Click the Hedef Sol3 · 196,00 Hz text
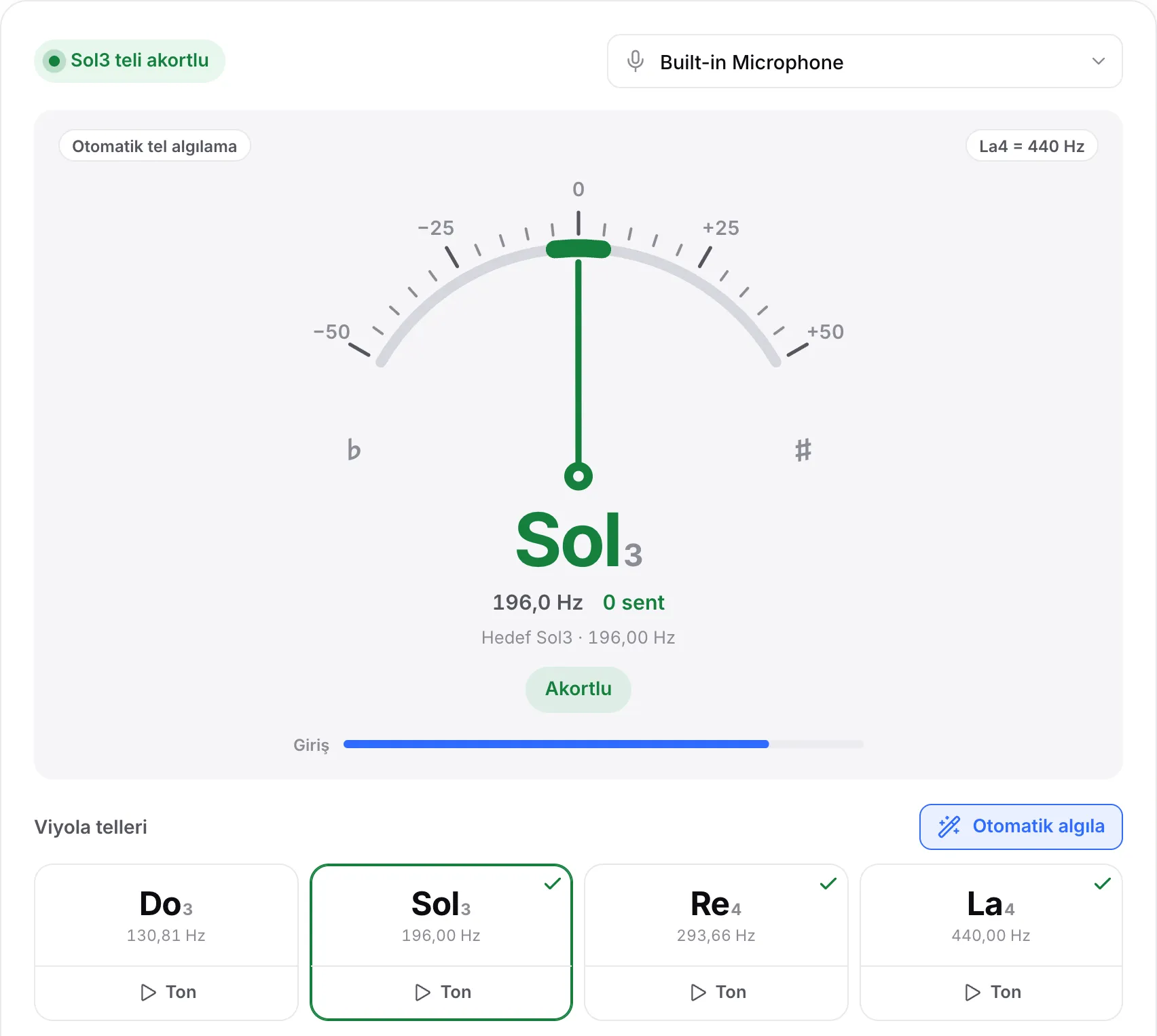 tap(578, 637)
